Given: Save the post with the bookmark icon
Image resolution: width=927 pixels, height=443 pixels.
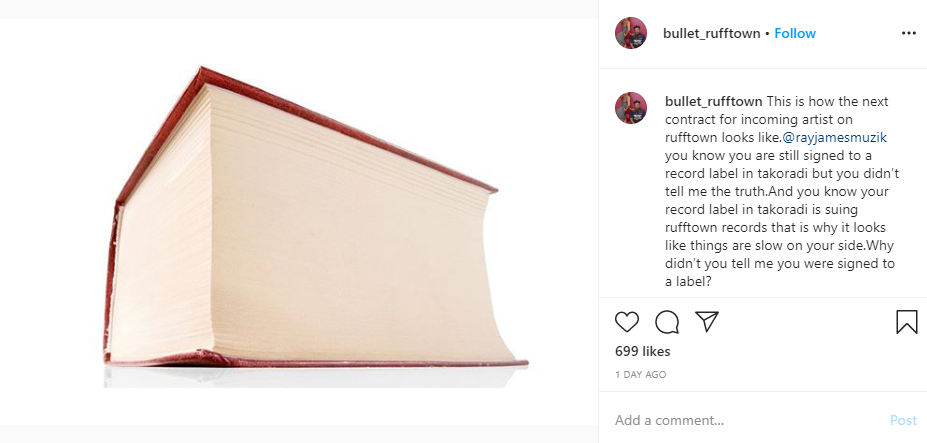Looking at the screenshot, I should [x=906, y=322].
